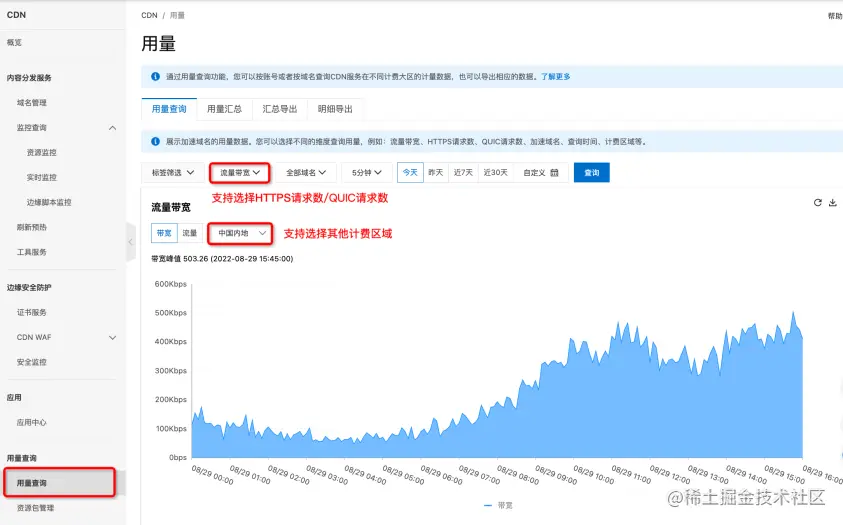Viewport: 843px width, 525px height.
Task: Collapse the 监控查询 sidebar group
Action: 112,128
